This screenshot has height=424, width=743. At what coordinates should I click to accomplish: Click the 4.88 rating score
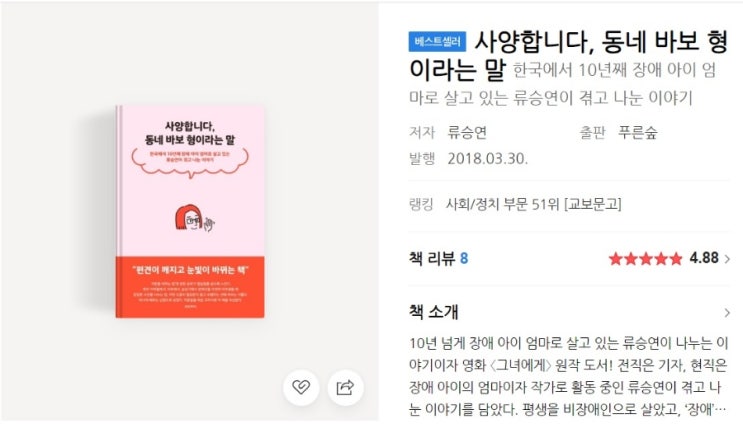tap(704, 258)
